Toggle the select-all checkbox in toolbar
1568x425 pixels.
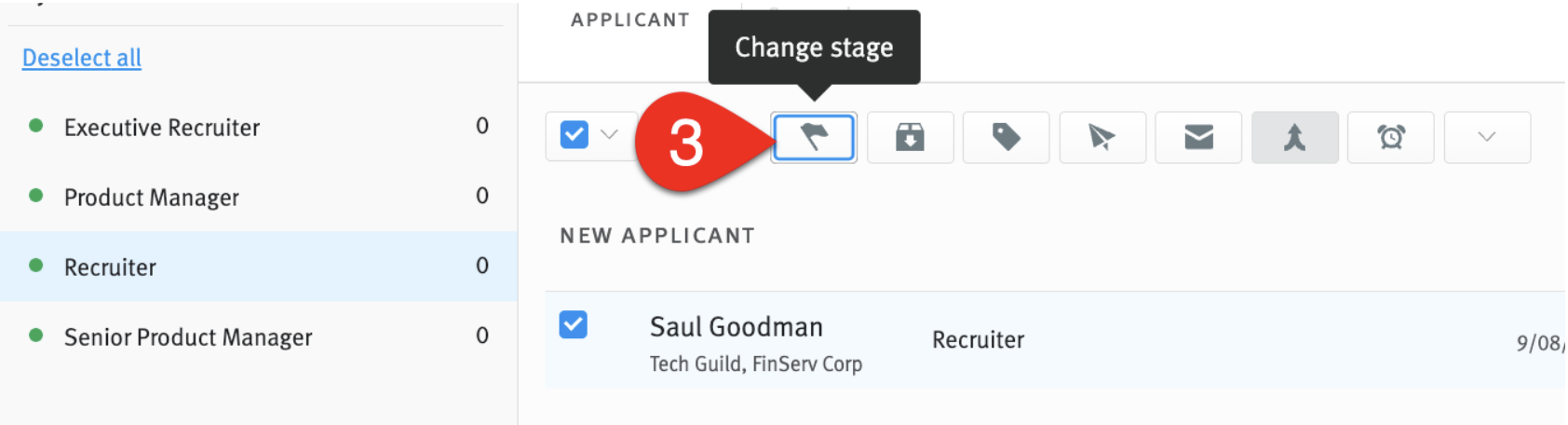pyautogui.click(x=574, y=135)
